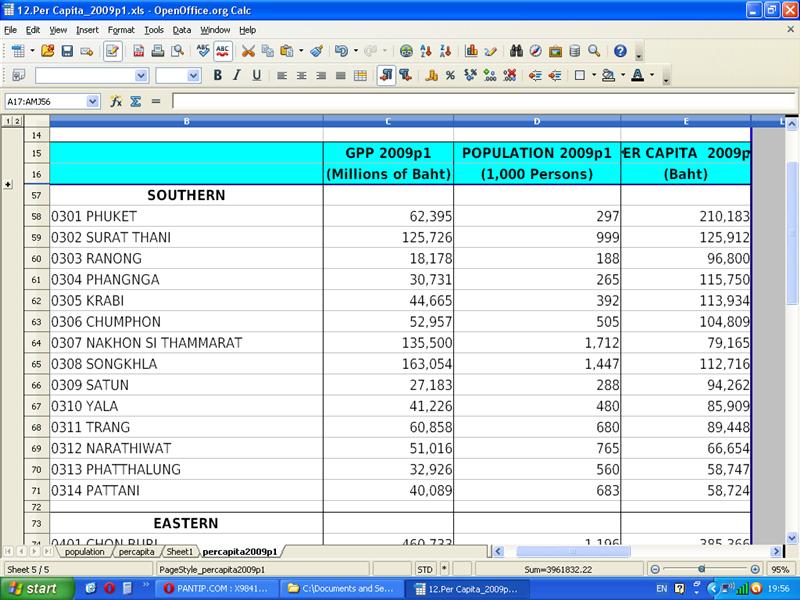Copy the selection
Screen dimensions: 800x600
(x=267, y=51)
